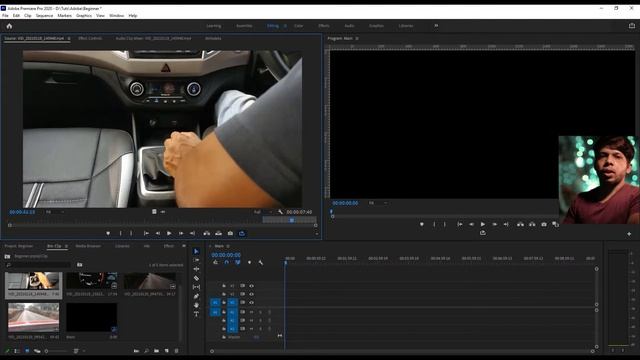Open Comparison View in Program monitor
Screen dimensions: 640x360
[556, 224]
